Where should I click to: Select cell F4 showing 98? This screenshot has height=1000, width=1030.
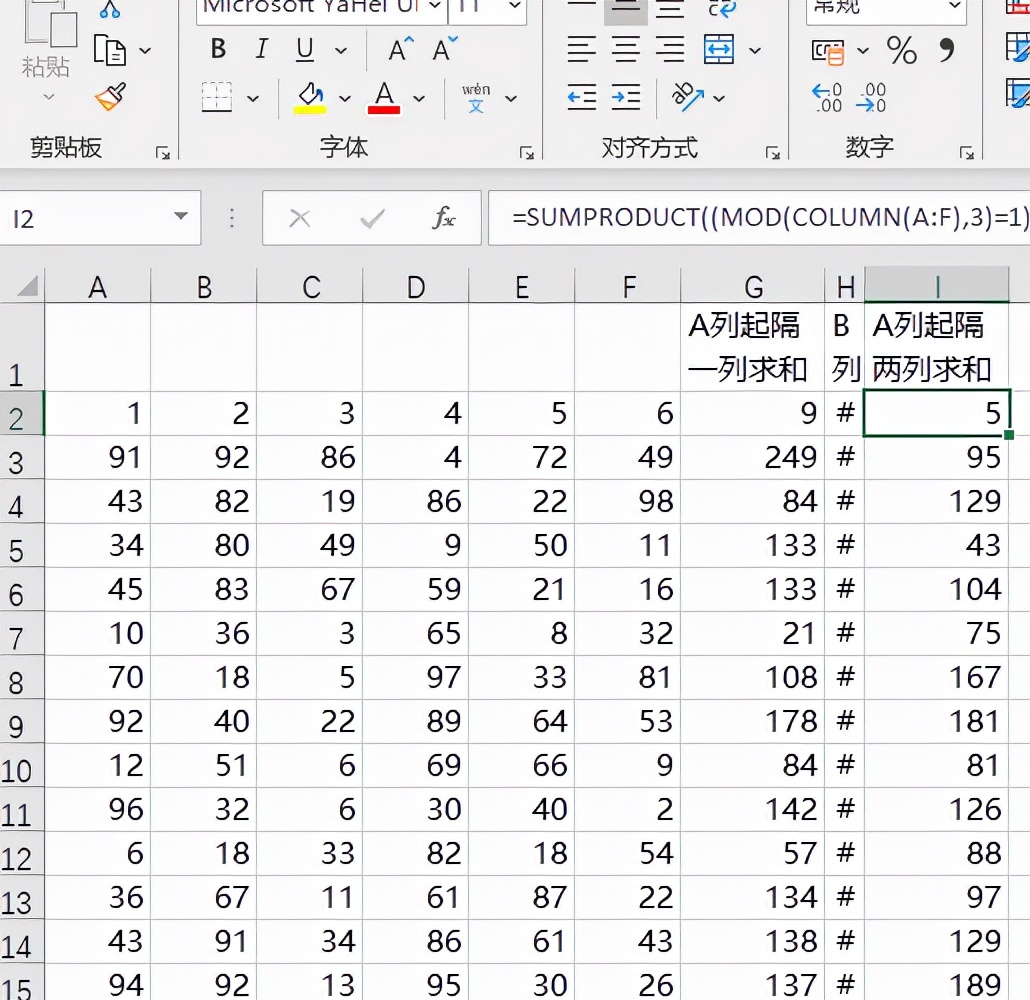click(627, 501)
